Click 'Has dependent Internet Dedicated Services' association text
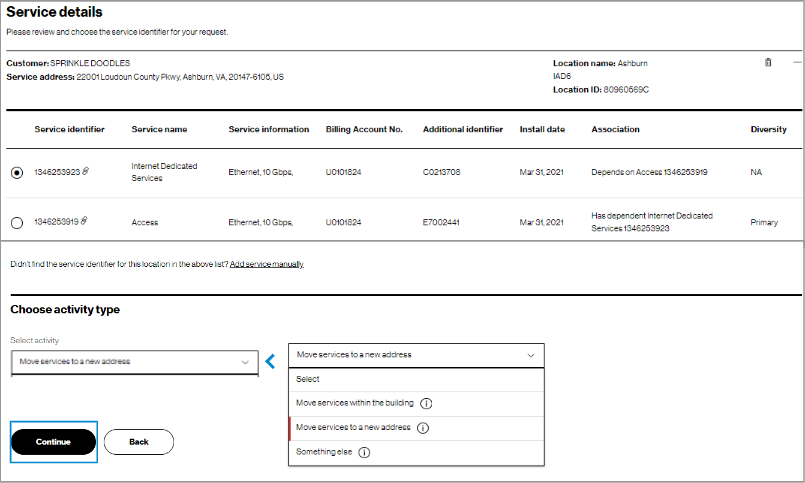805x483 pixels. tap(652, 222)
